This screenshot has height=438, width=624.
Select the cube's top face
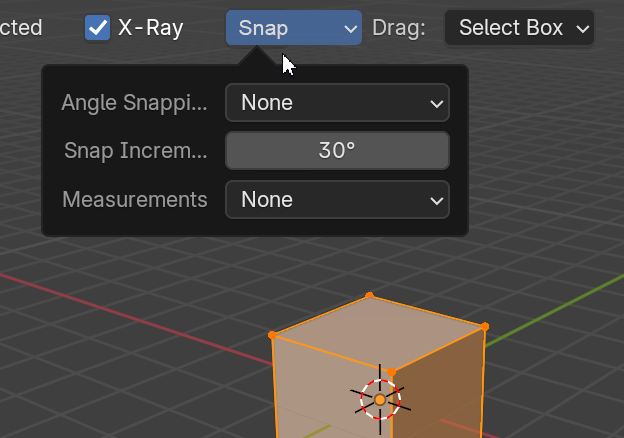click(x=378, y=330)
